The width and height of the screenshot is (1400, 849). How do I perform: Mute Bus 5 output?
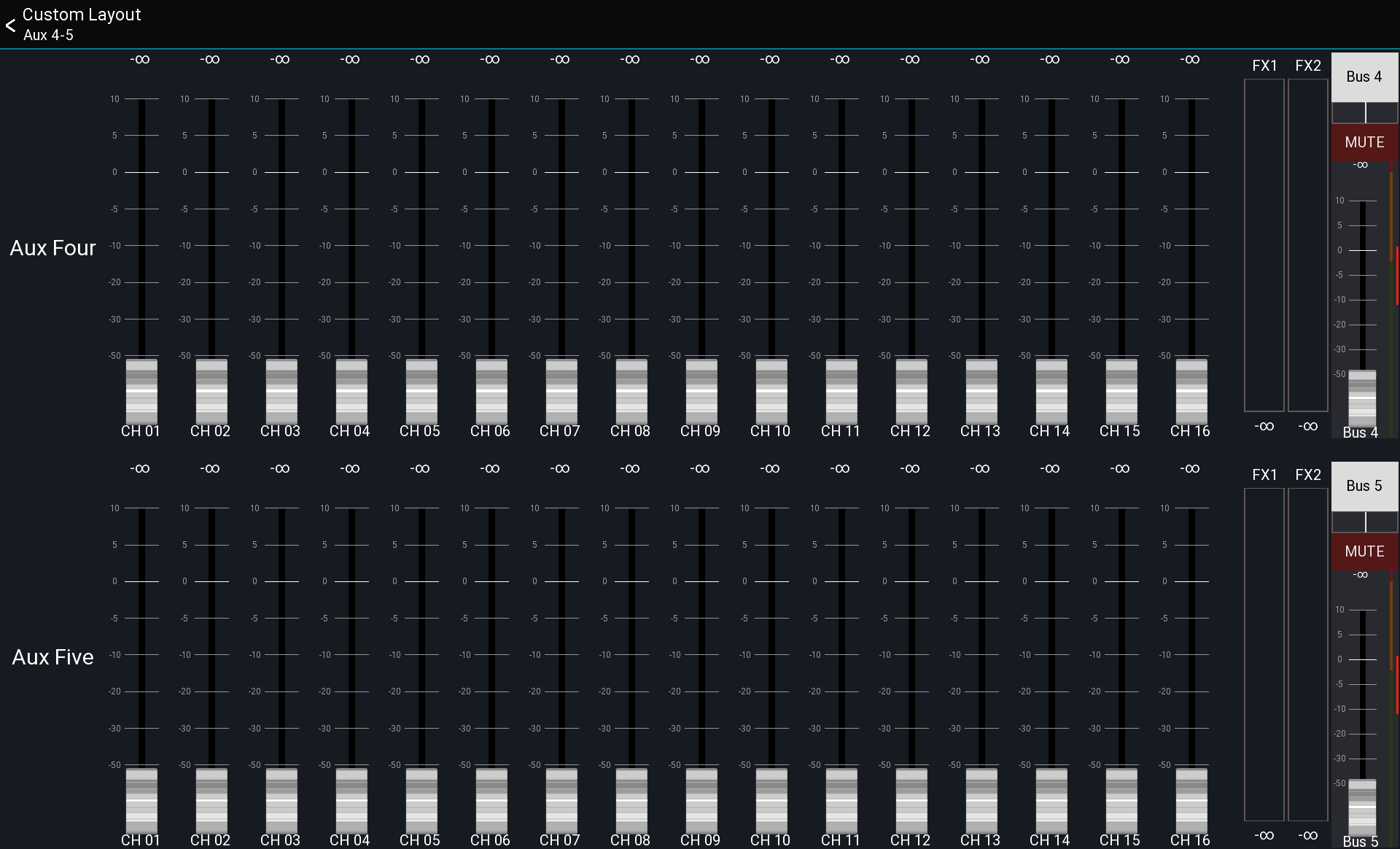coord(1364,551)
